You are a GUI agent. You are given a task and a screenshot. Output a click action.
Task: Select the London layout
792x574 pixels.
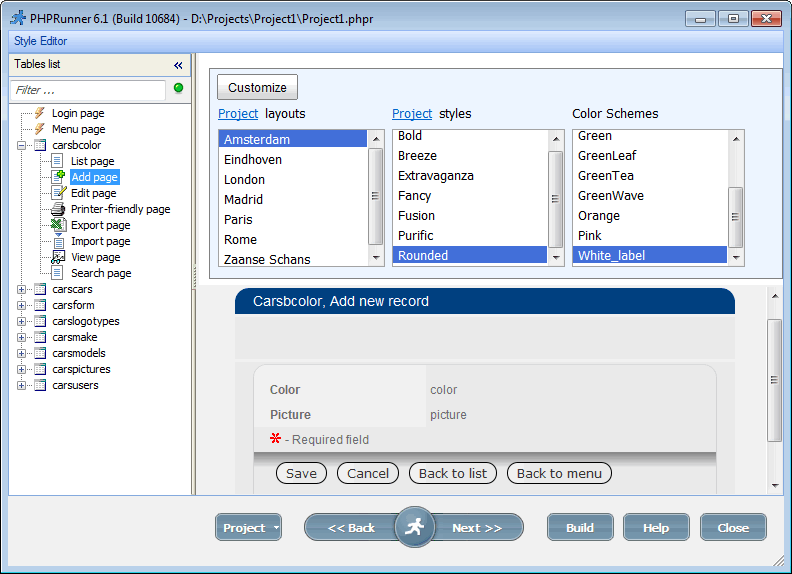[293, 180]
